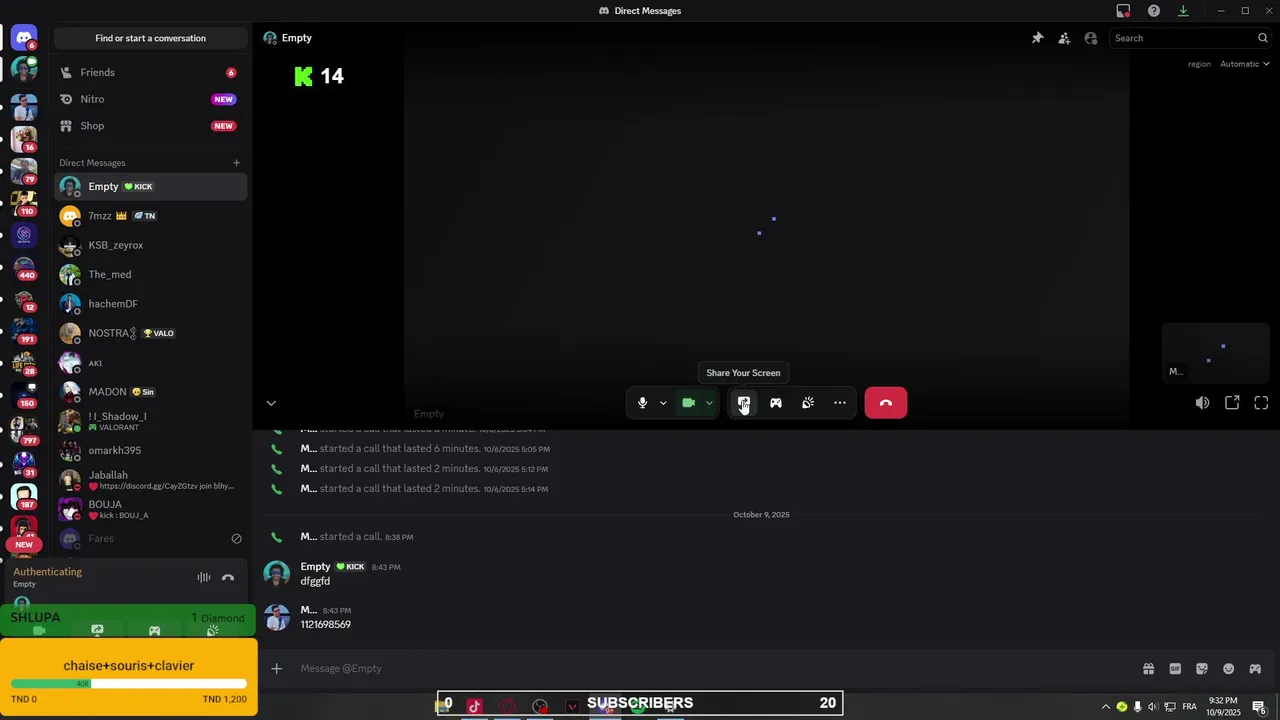
Task: Toggle the microphone mute in call controls
Action: tap(642, 403)
